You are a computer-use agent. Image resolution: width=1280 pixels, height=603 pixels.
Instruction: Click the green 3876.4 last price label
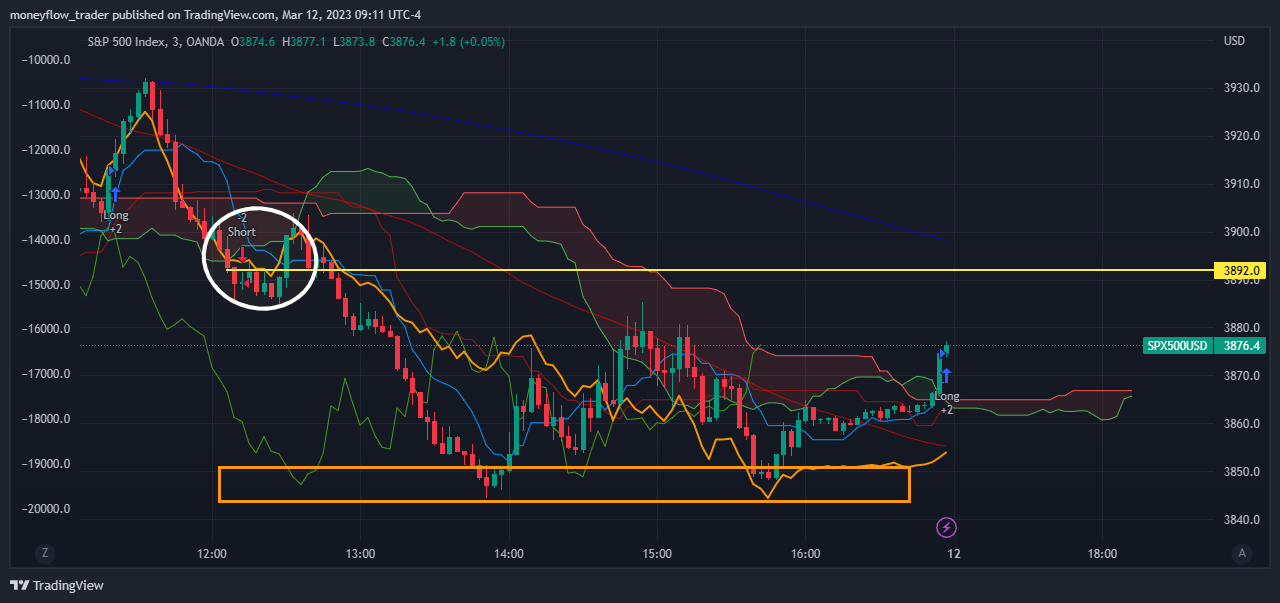pos(1240,346)
